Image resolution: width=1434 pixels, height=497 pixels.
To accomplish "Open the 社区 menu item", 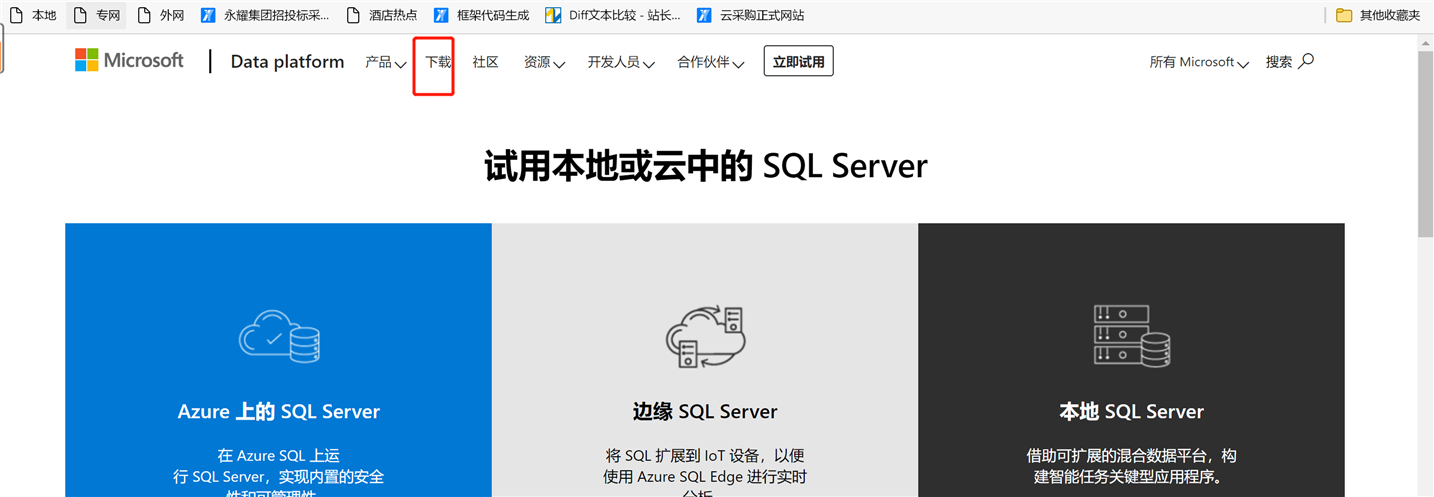I will tap(485, 62).
